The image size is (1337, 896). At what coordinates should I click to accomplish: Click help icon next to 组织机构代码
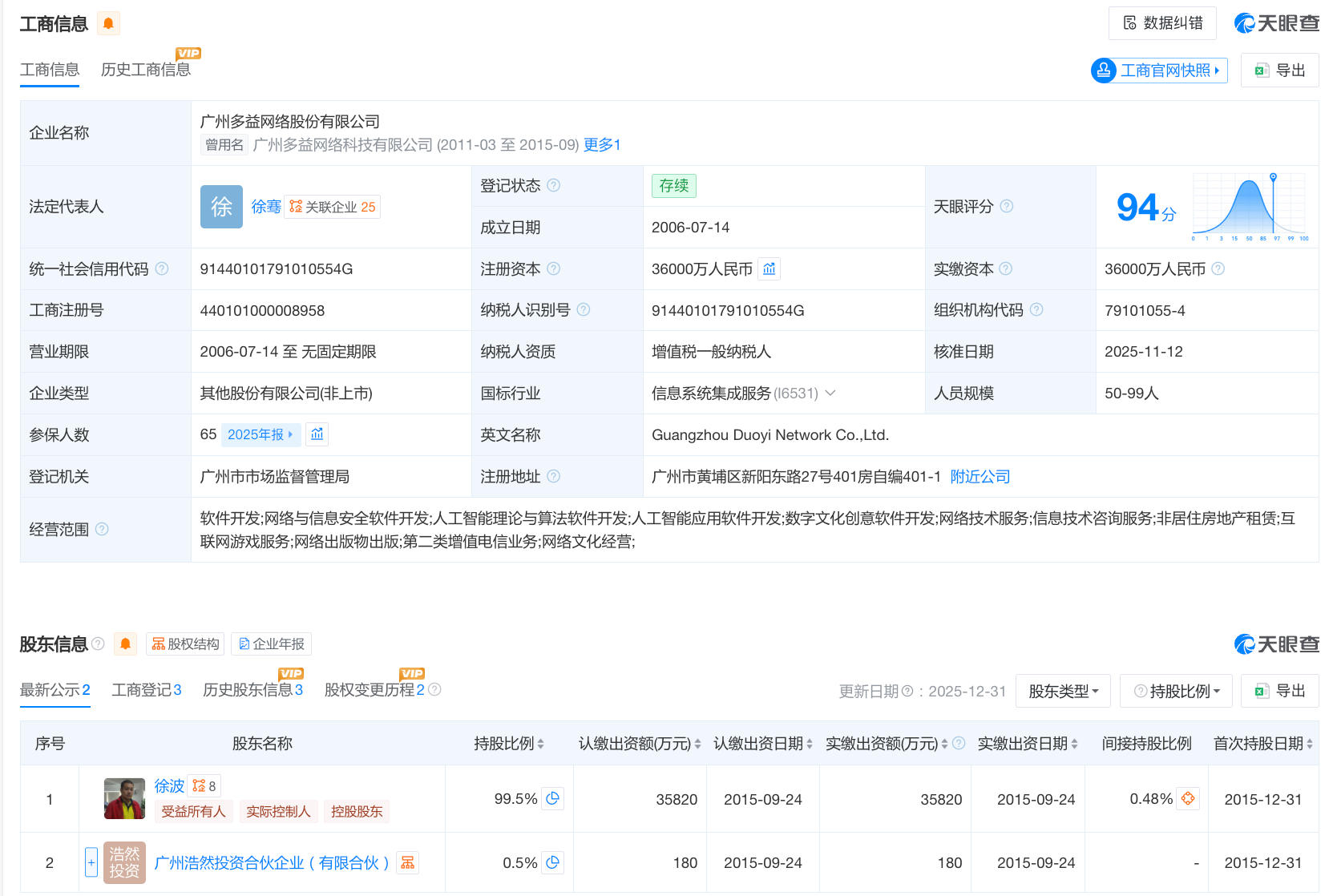click(1036, 309)
